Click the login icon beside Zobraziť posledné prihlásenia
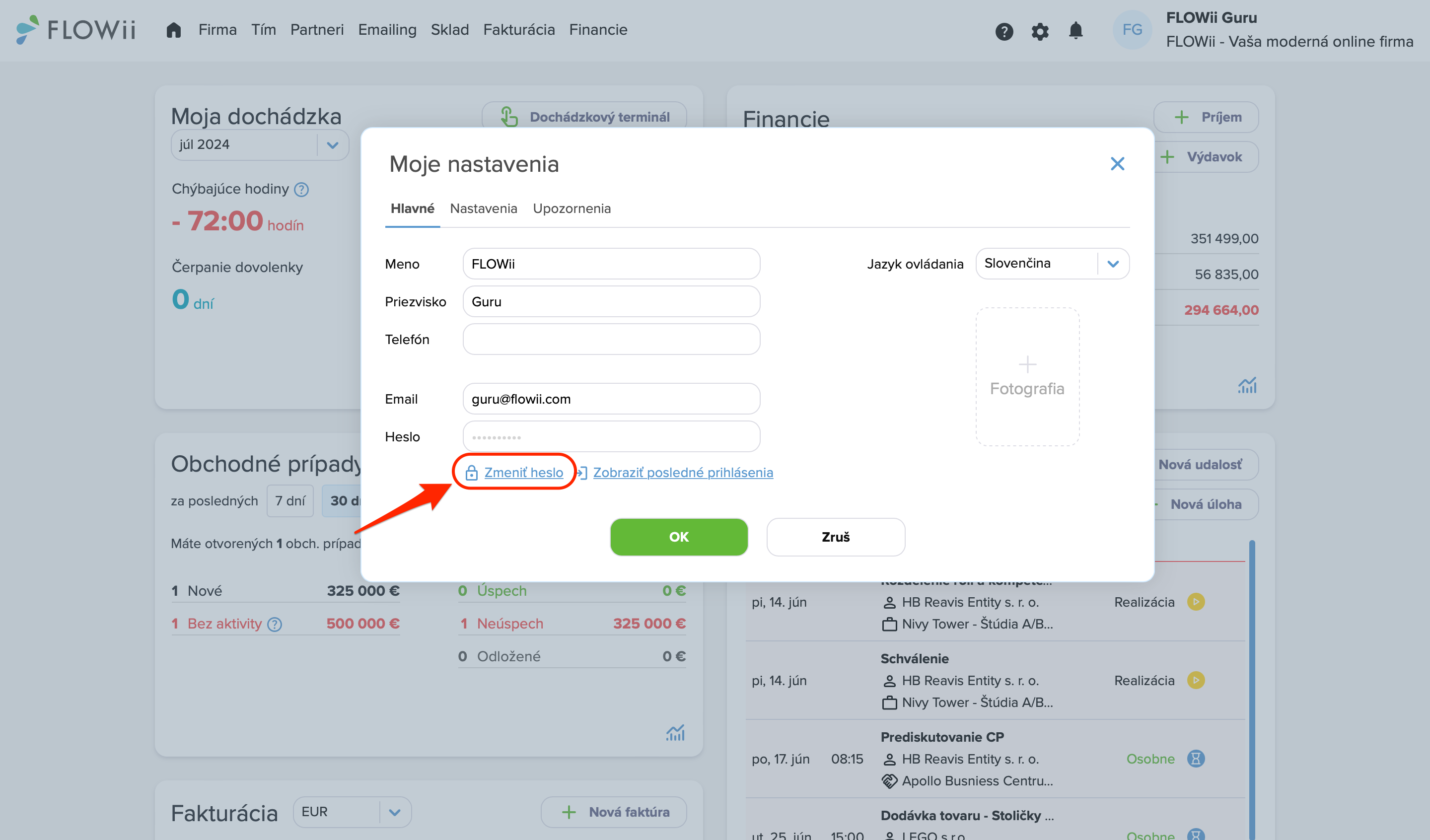 tap(582, 472)
